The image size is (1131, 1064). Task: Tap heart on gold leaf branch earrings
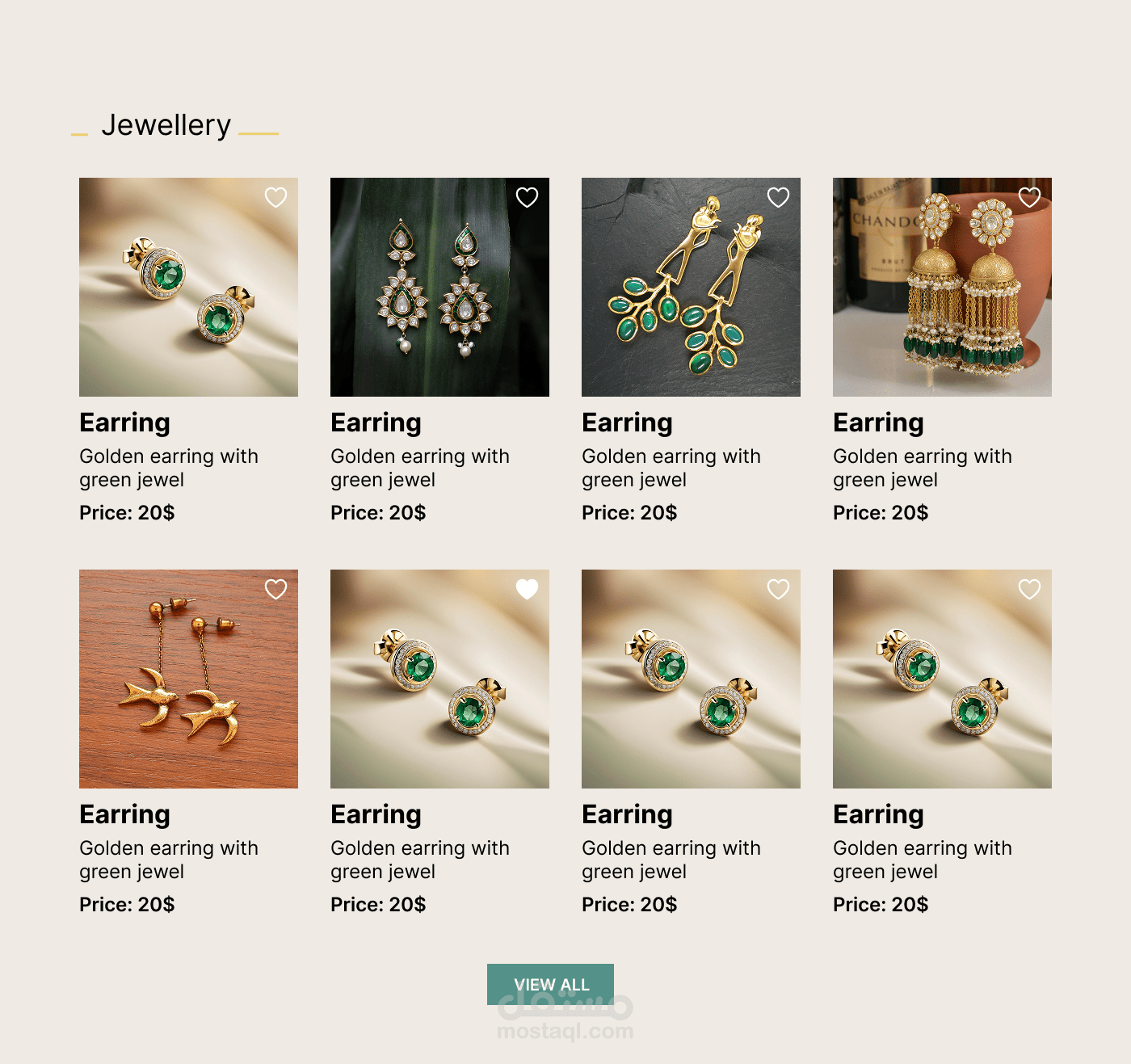(x=779, y=197)
